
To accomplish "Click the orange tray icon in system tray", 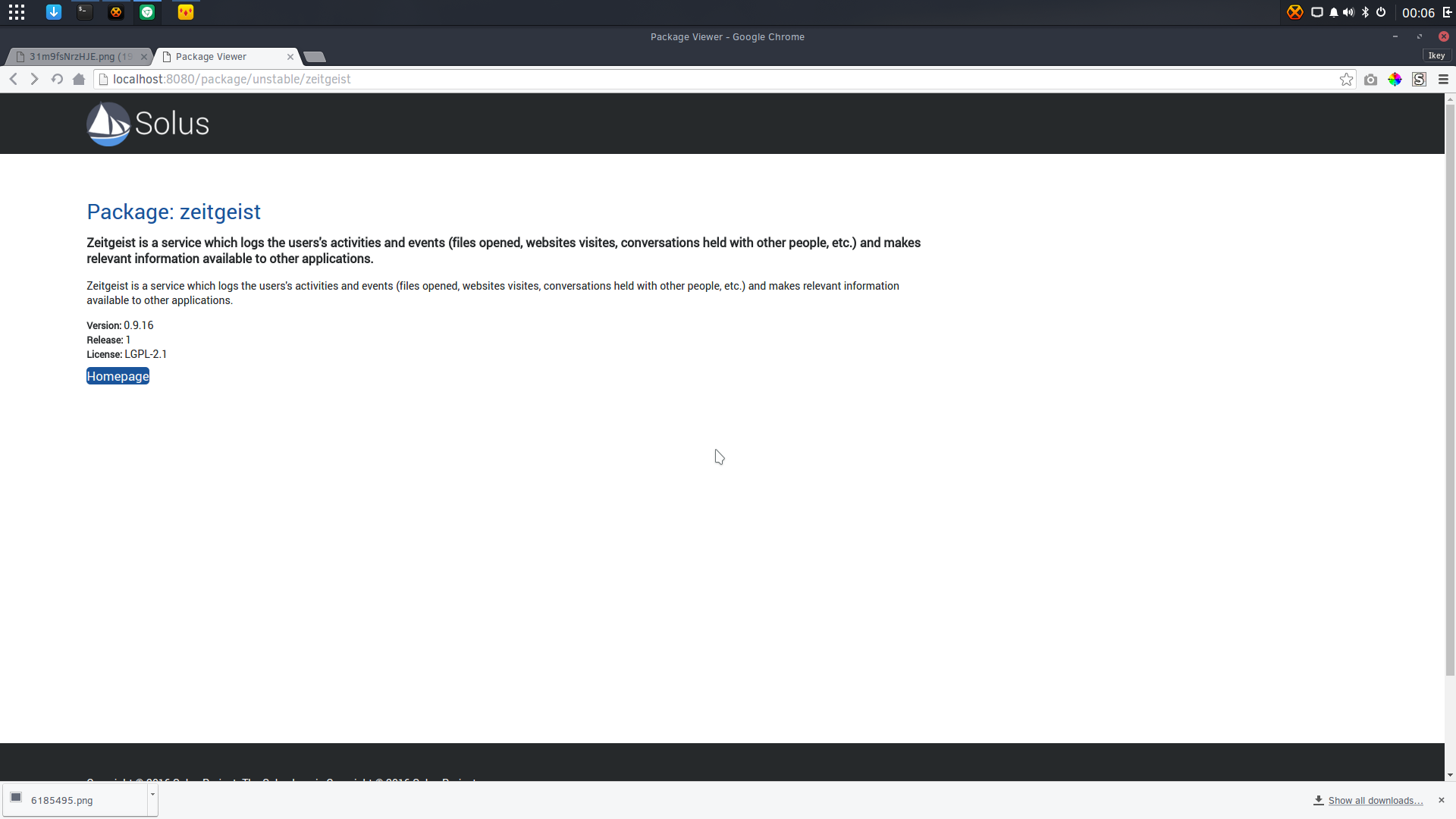I will [1295, 12].
